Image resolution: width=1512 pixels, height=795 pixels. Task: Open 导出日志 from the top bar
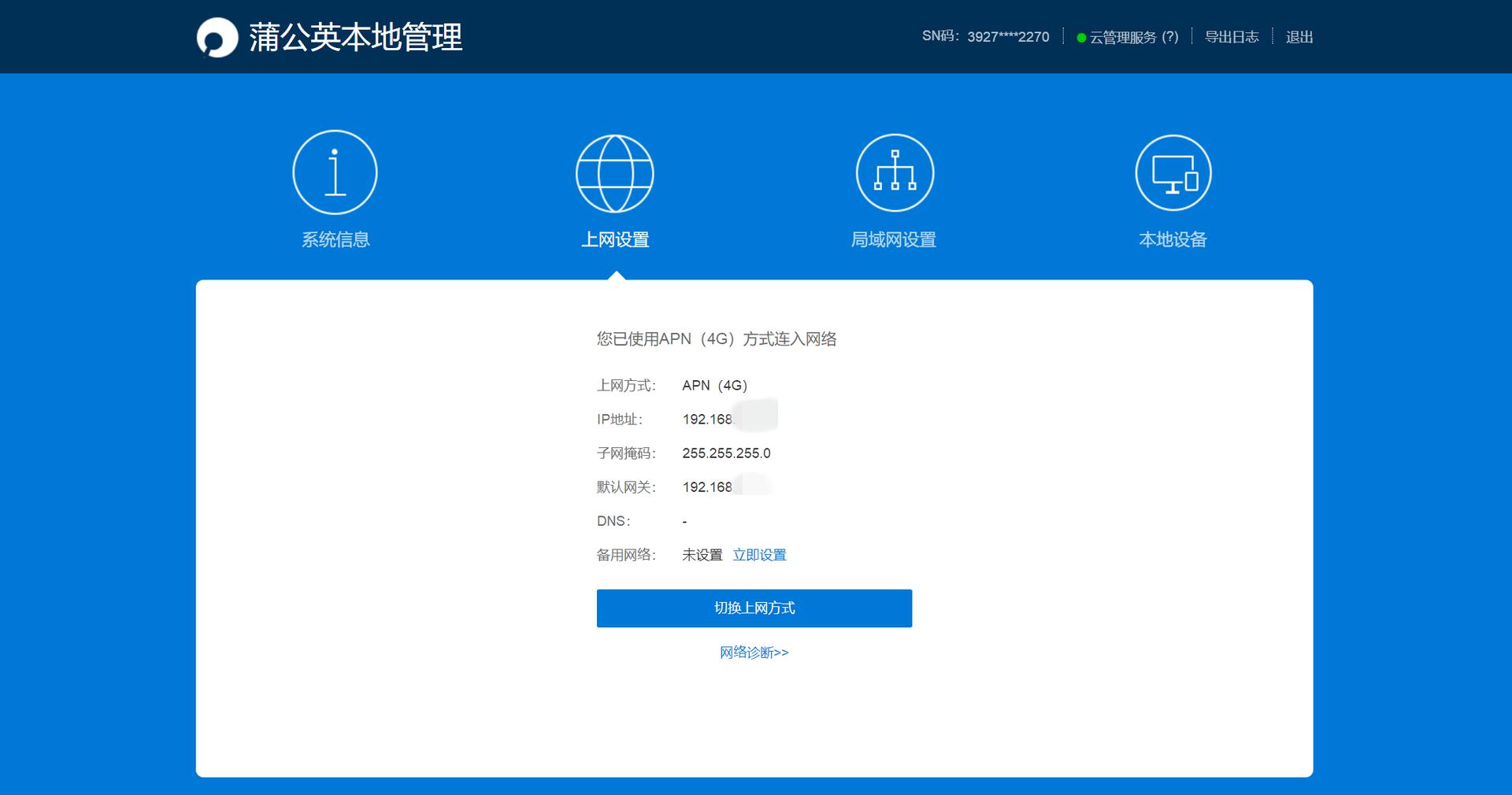pyautogui.click(x=1231, y=36)
